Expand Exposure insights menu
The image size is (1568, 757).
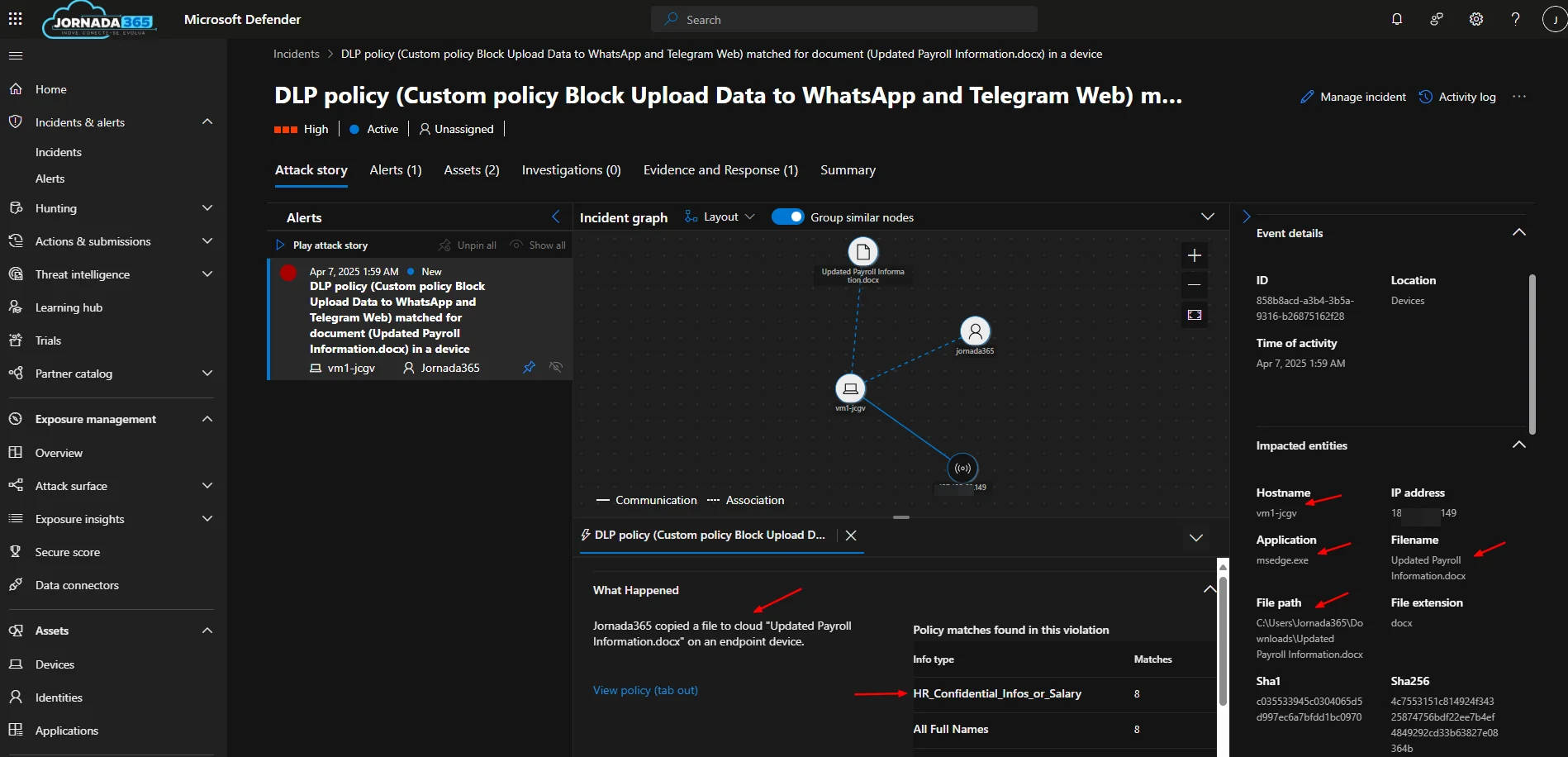point(207,519)
